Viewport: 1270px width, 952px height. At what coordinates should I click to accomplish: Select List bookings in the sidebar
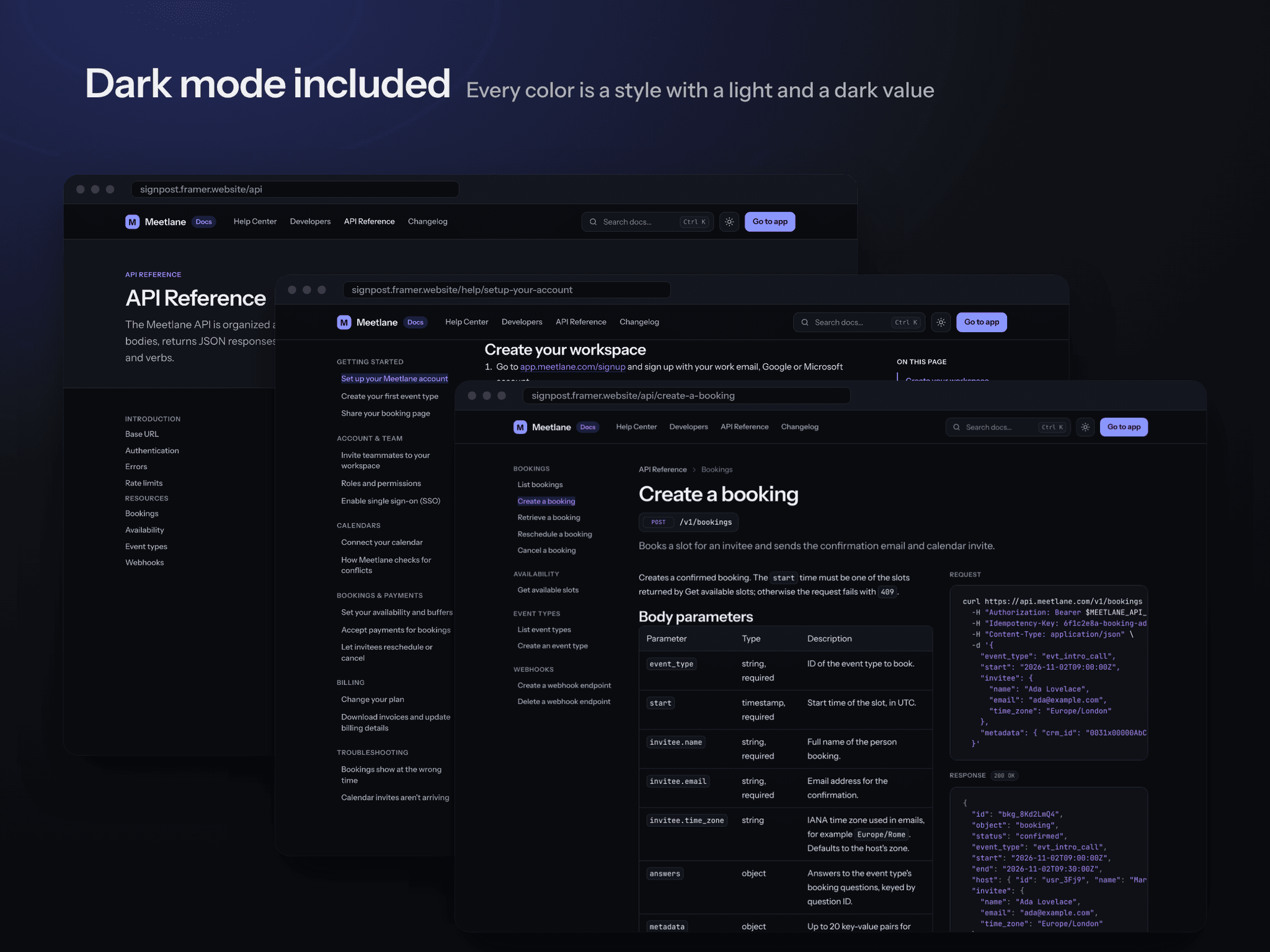540,485
